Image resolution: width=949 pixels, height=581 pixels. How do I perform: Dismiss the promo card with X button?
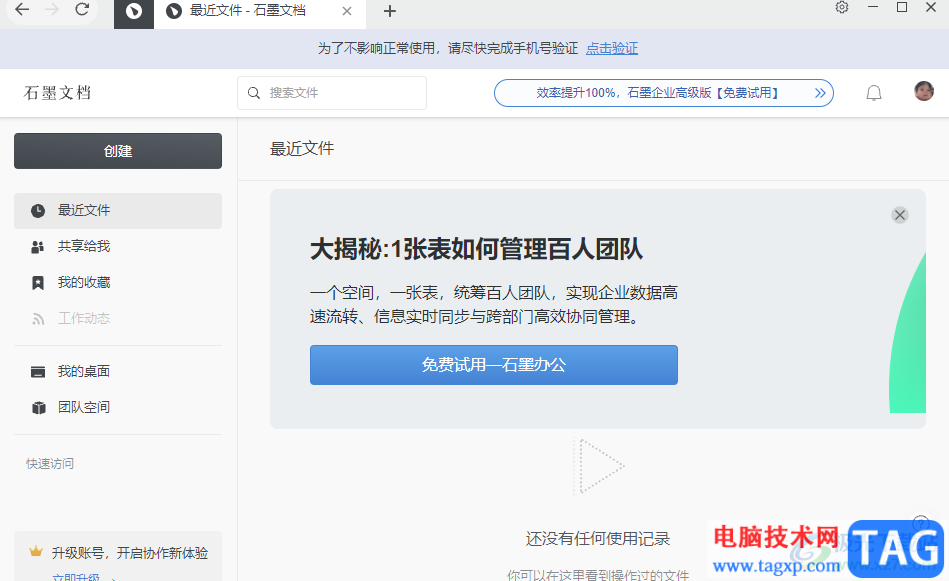pos(900,215)
